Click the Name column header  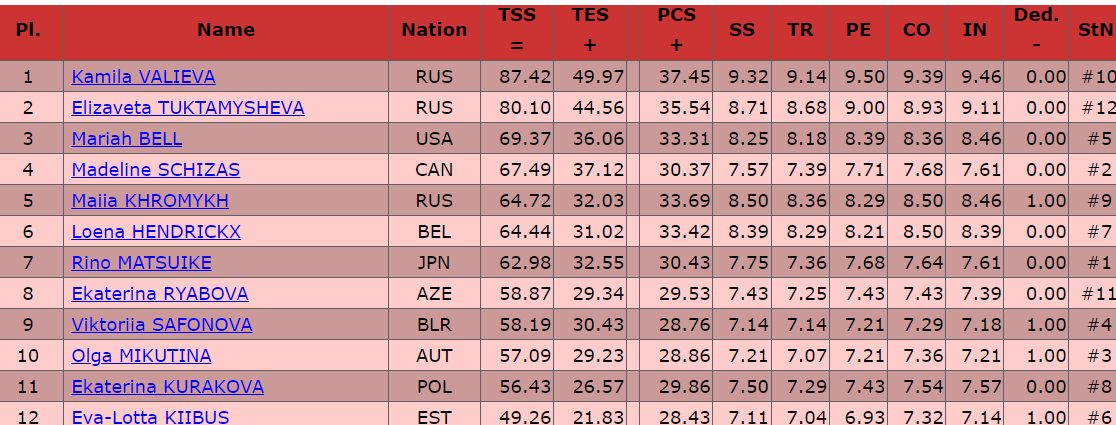(226, 30)
